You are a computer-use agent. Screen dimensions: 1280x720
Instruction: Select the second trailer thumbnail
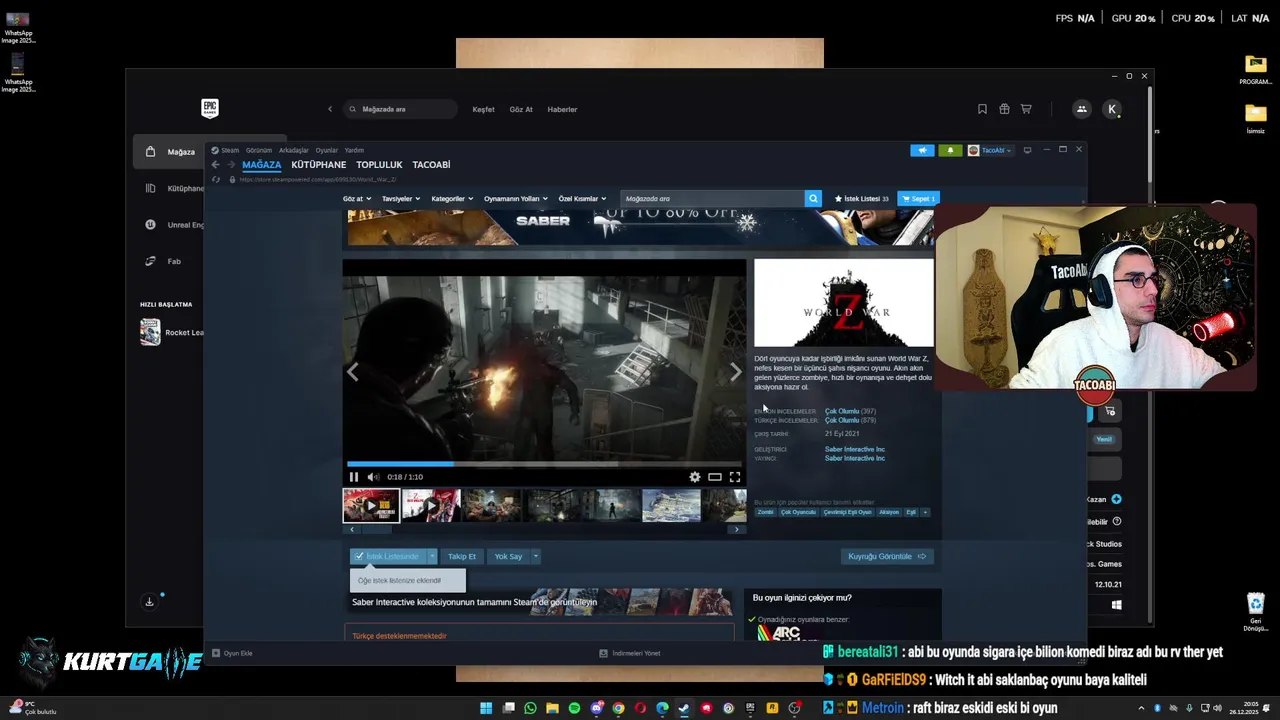pos(431,506)
